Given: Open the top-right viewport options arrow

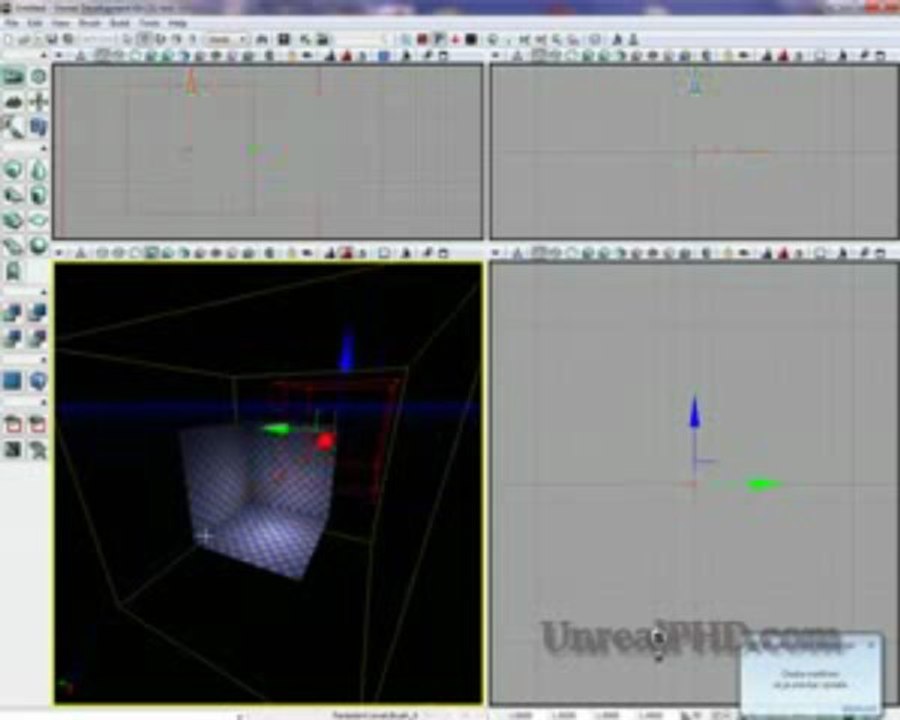Looking at the screenshot, I should (496, 56).
